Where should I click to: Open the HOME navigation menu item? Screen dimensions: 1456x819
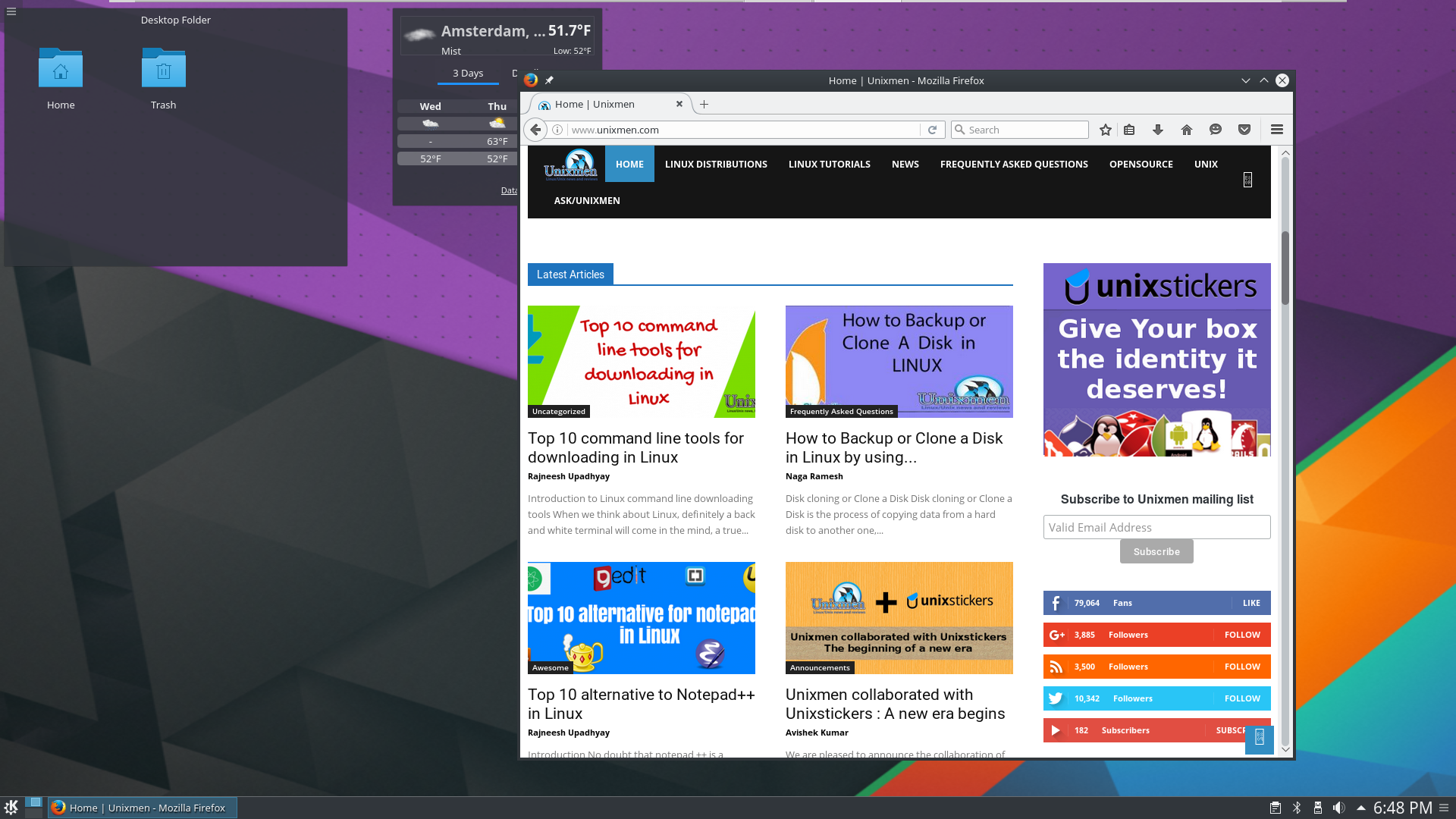click(629, 164)
